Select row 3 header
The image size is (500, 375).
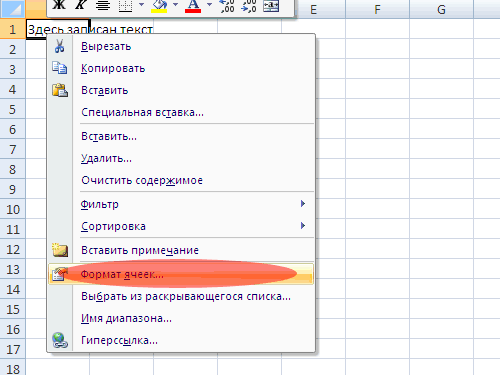13,69
